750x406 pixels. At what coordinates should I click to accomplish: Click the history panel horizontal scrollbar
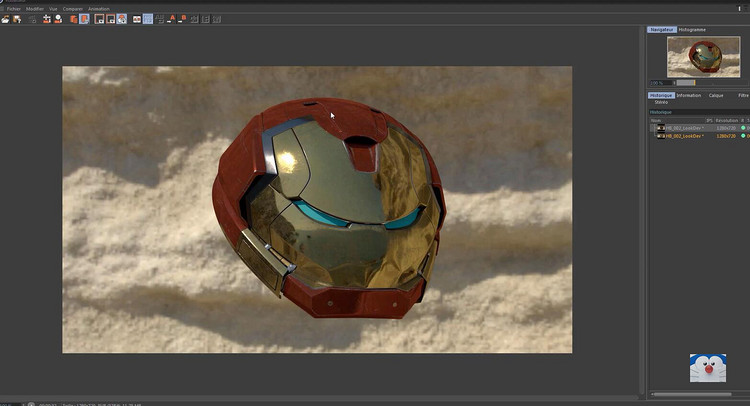point(693,395)
